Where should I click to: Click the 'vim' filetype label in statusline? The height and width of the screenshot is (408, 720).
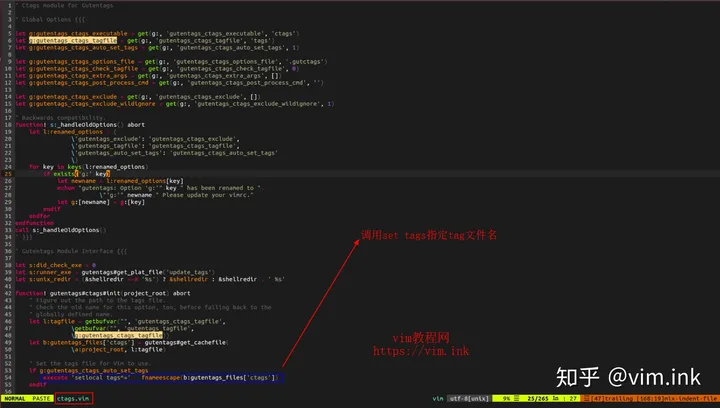[x=438, y=398]
